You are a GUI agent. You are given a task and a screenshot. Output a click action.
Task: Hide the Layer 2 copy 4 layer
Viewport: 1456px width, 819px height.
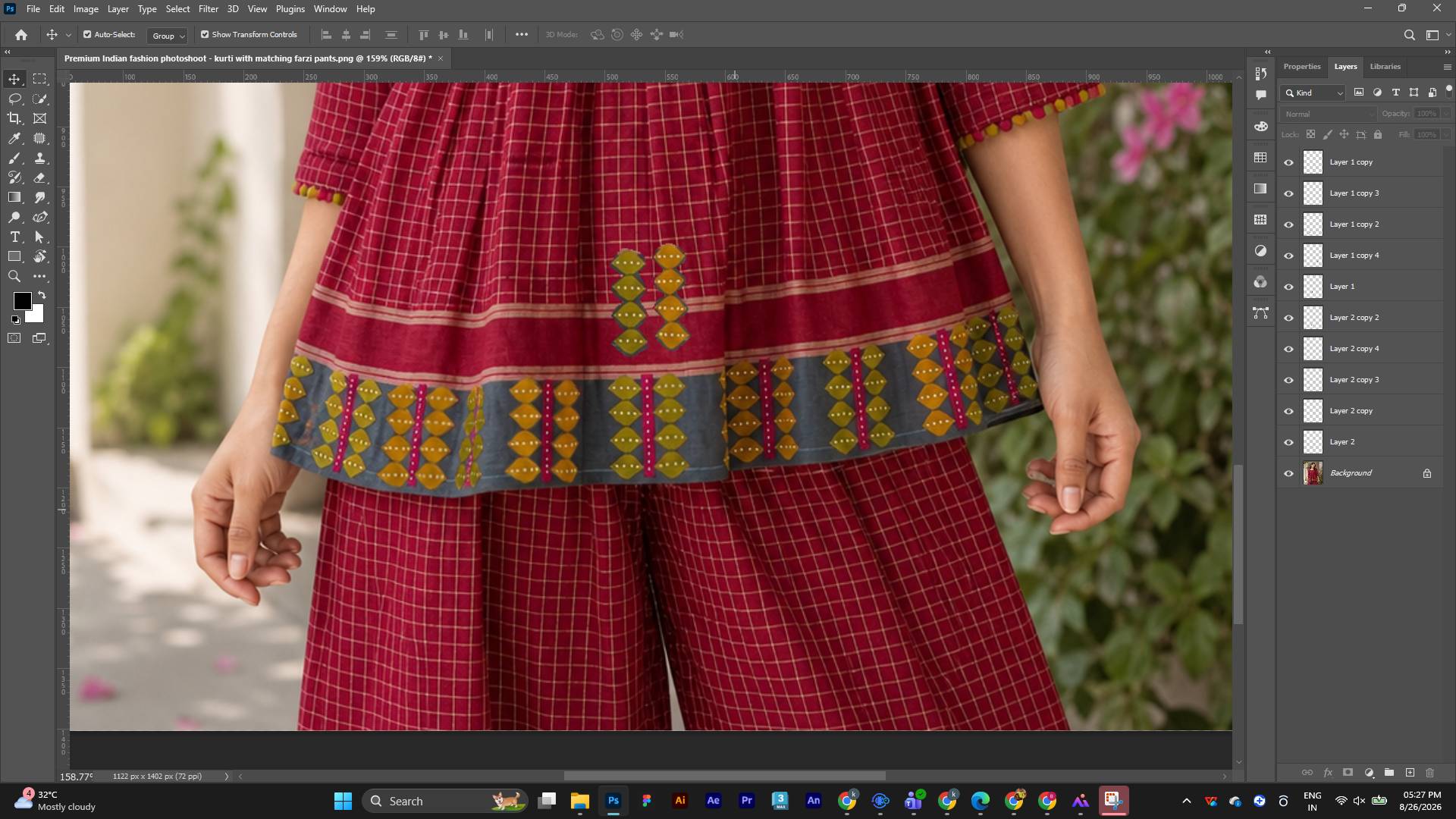point(1288,349)
